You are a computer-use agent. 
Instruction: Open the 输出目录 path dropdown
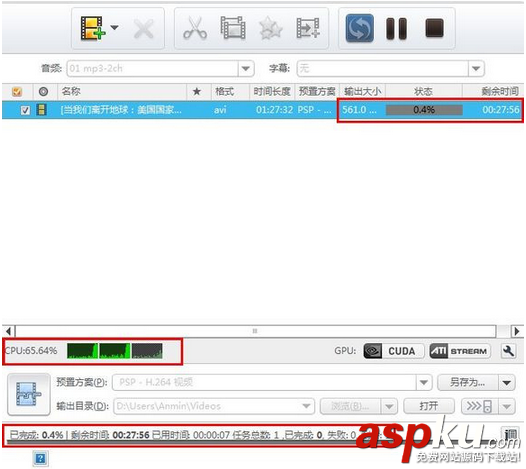306,406
